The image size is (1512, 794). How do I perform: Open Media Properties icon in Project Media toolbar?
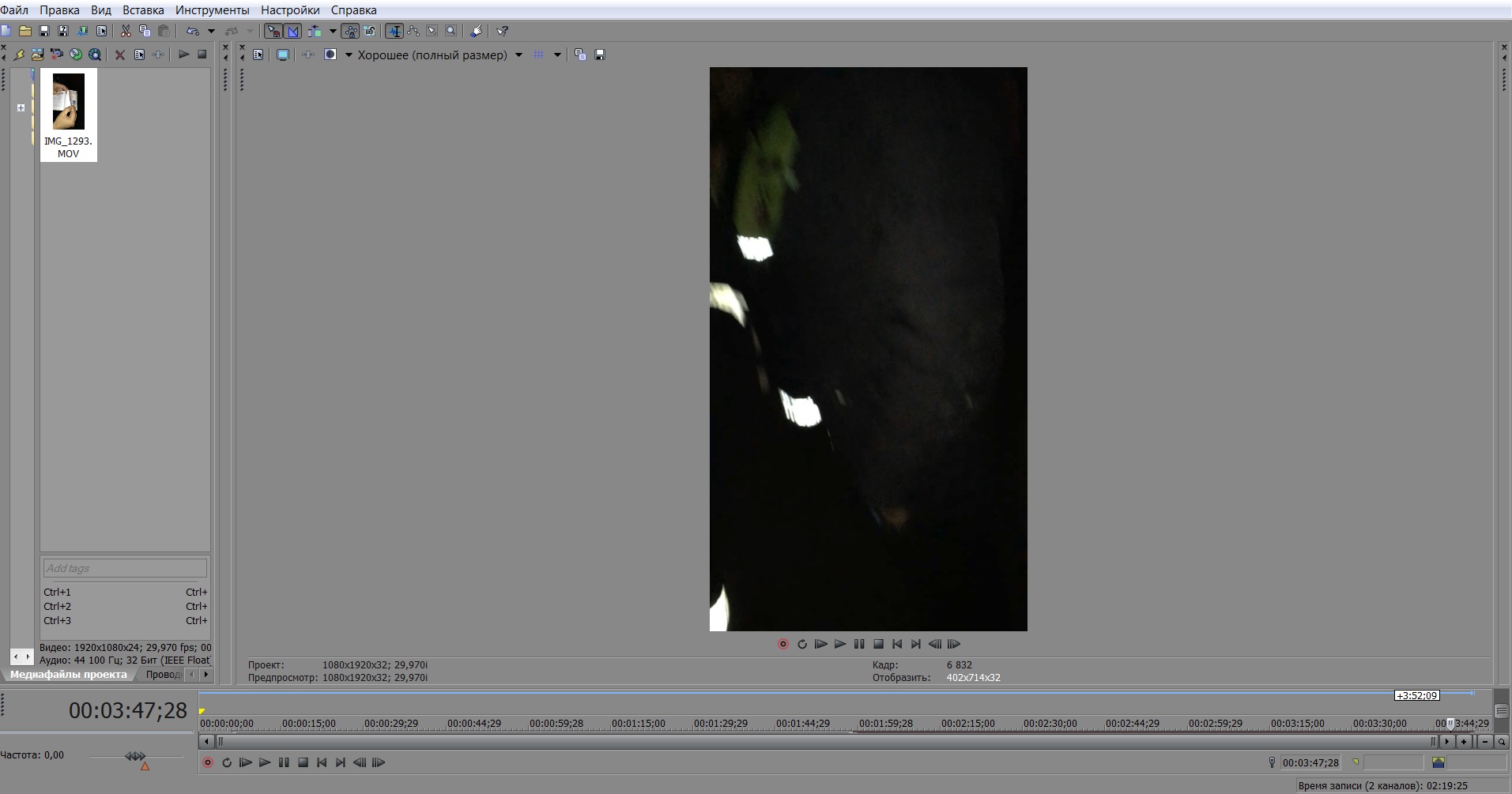tap(139, 55)
